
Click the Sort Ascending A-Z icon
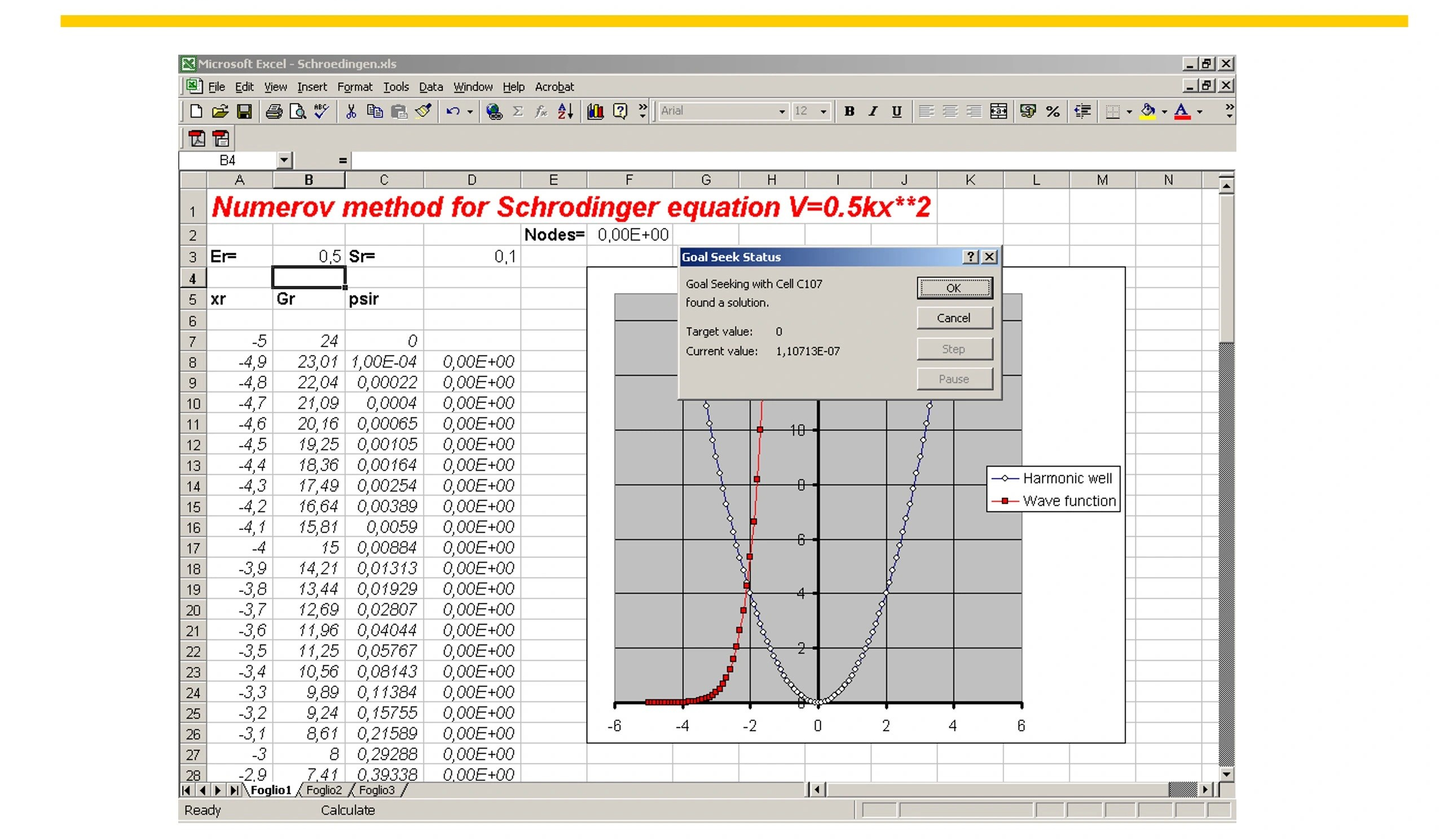[x=565, y=111]
